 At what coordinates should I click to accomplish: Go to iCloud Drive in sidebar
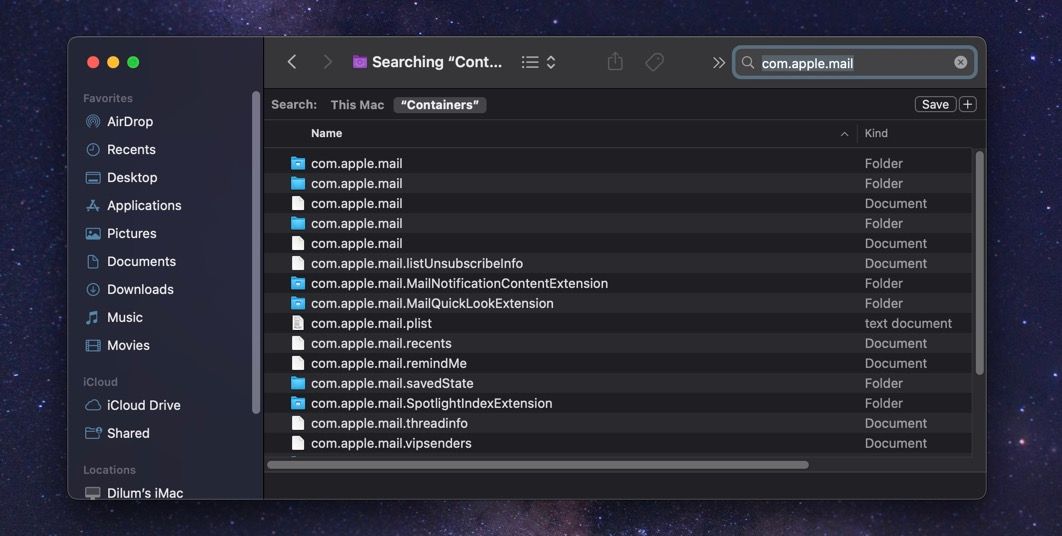pyautogui.click(x=143, y=405)
